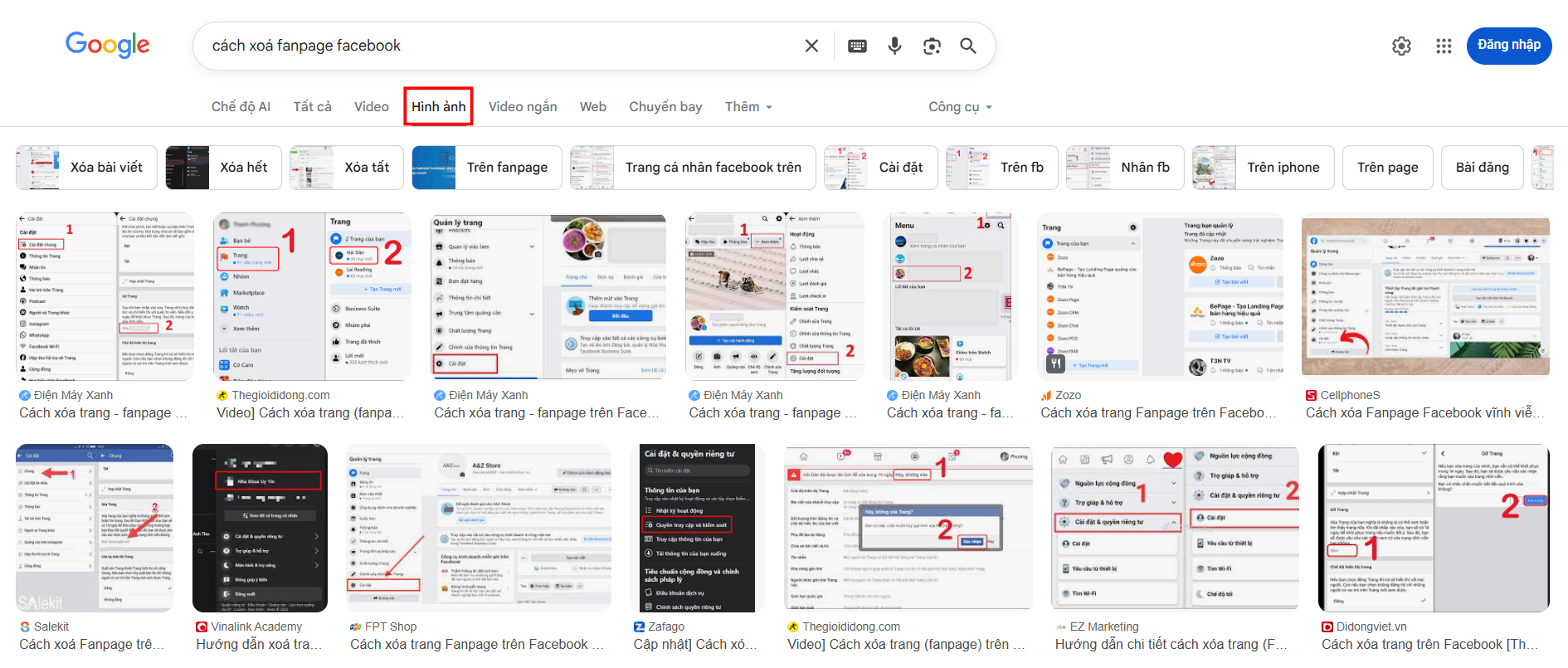Open the Didongviet.vn image thumbnail
This screenshot has height=668, width=1568.
(1433, 528)
